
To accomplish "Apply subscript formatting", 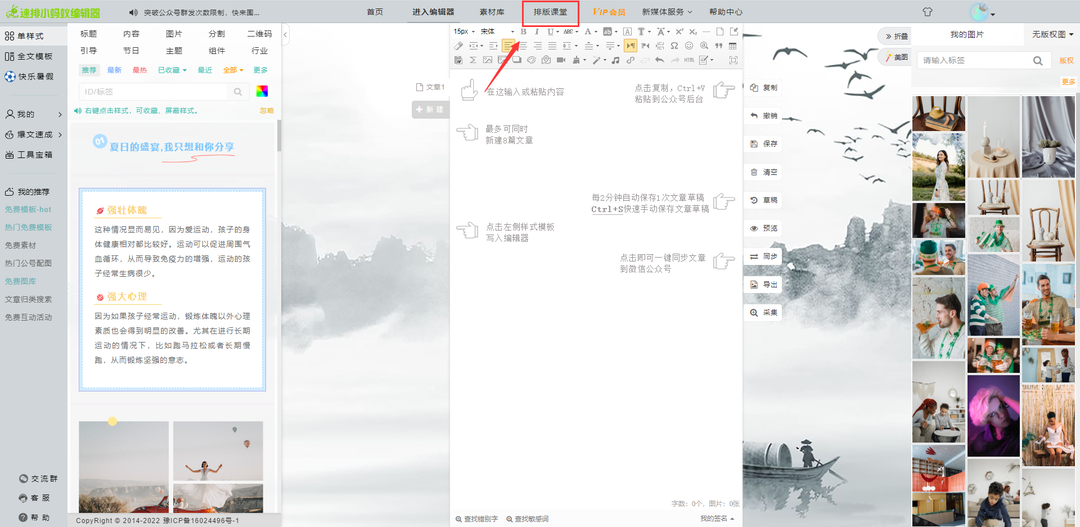I will tap(693, 32).
